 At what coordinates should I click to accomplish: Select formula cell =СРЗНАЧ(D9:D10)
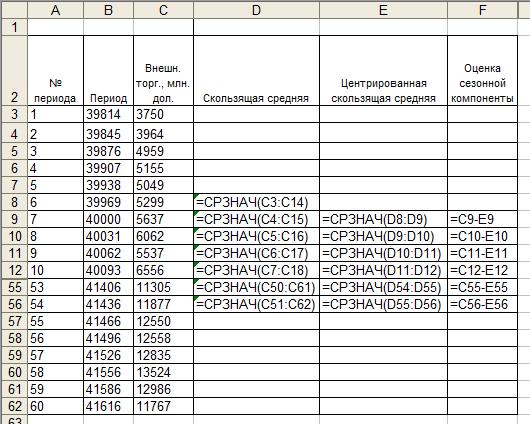pyautogui.click(x=383, y=236)
